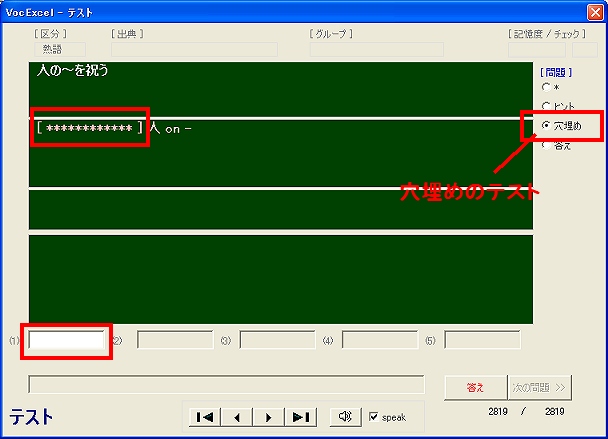Click the red 答え button

point(475,387)
